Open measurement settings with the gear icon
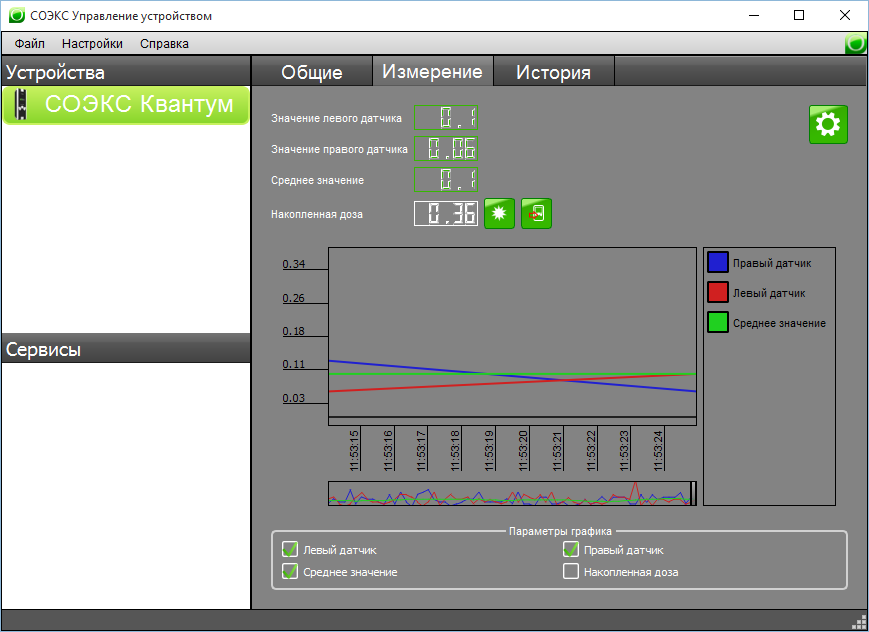869x632 pixels. pos(828,124)
